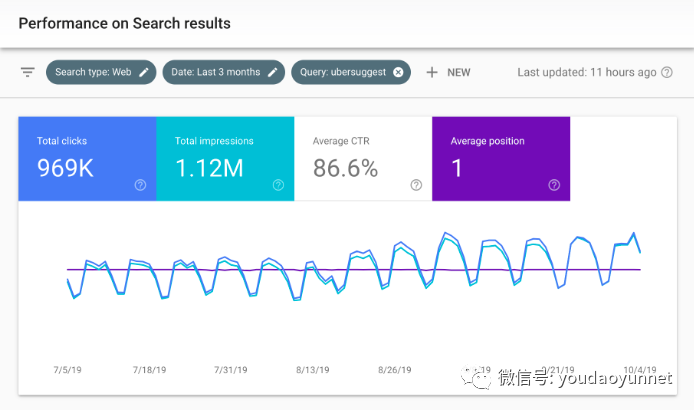Screen dimensions: 694x410
Task: Click the final peak of clicks line
Action: pyautogui.click(x=633, y=233)
